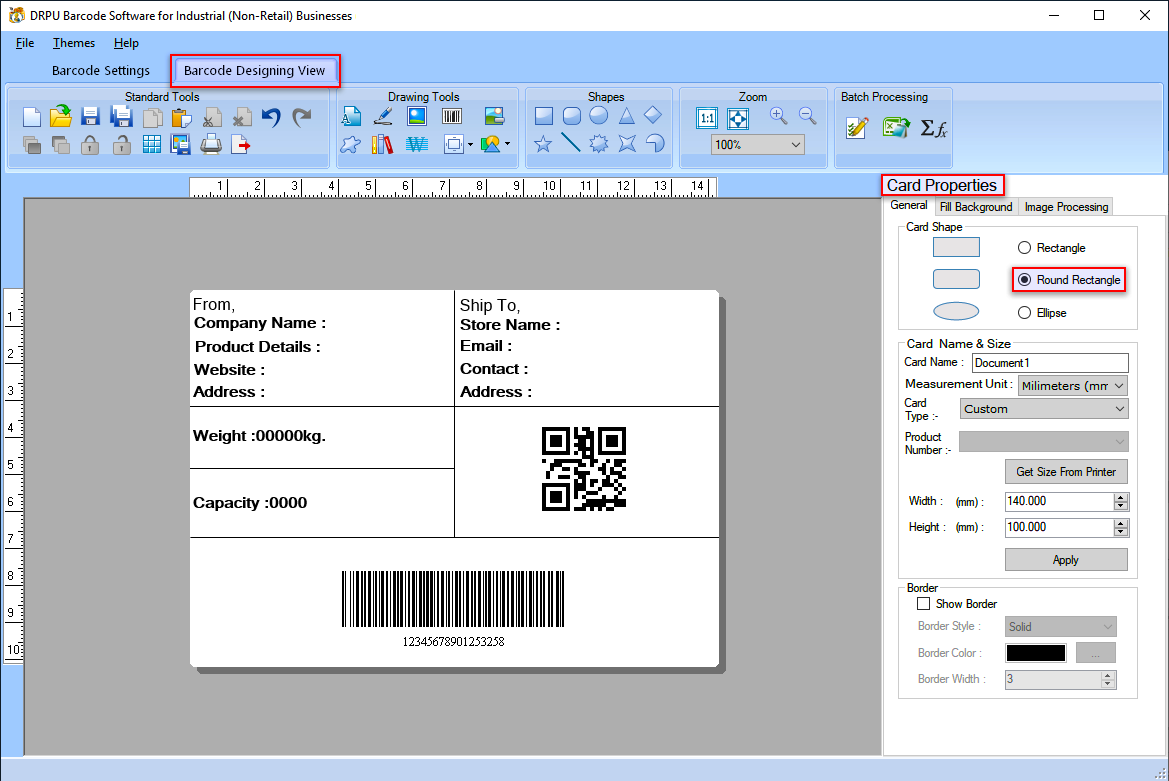Expand the shapes picture tool dropdown arrow
This screenshot has width=1169, height=781.
[x=508, y=144]
